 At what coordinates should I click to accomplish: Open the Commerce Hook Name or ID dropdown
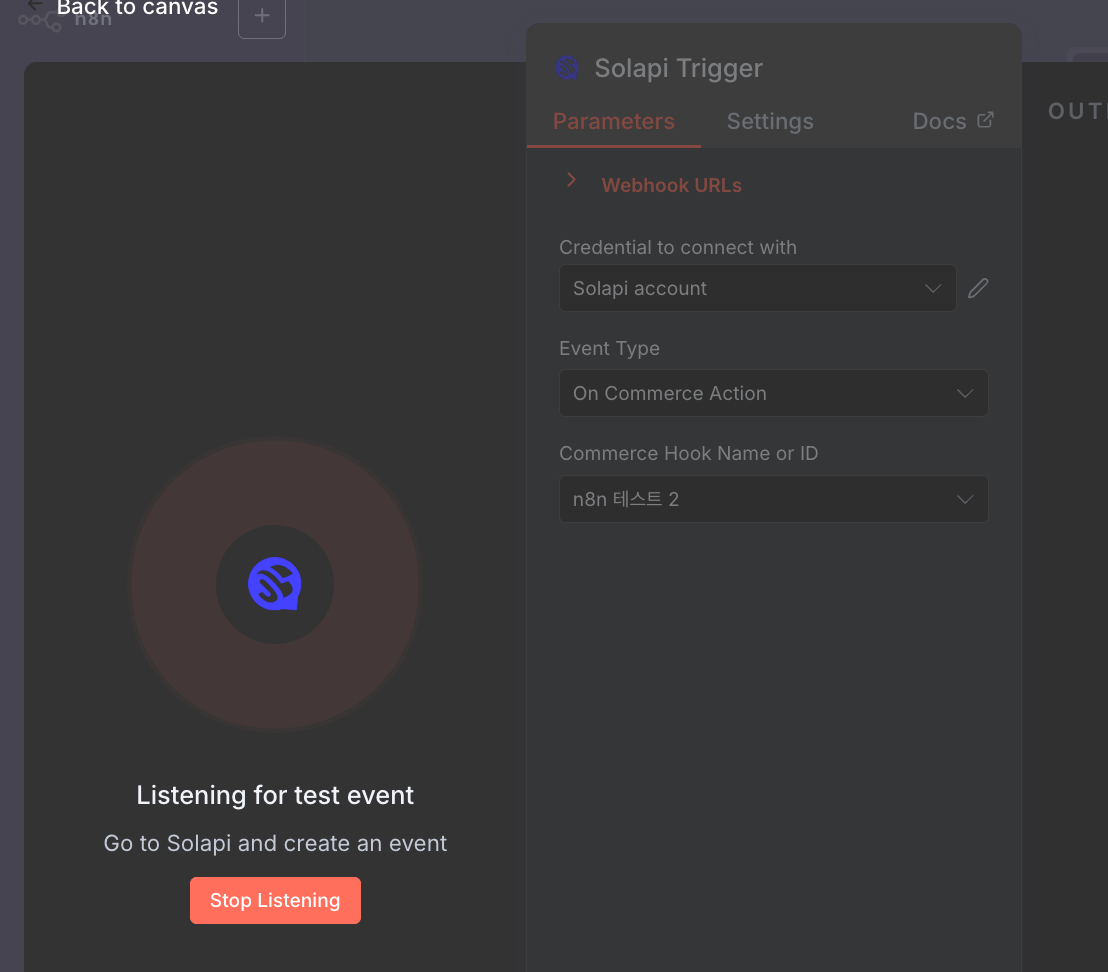tap(773, 499)
